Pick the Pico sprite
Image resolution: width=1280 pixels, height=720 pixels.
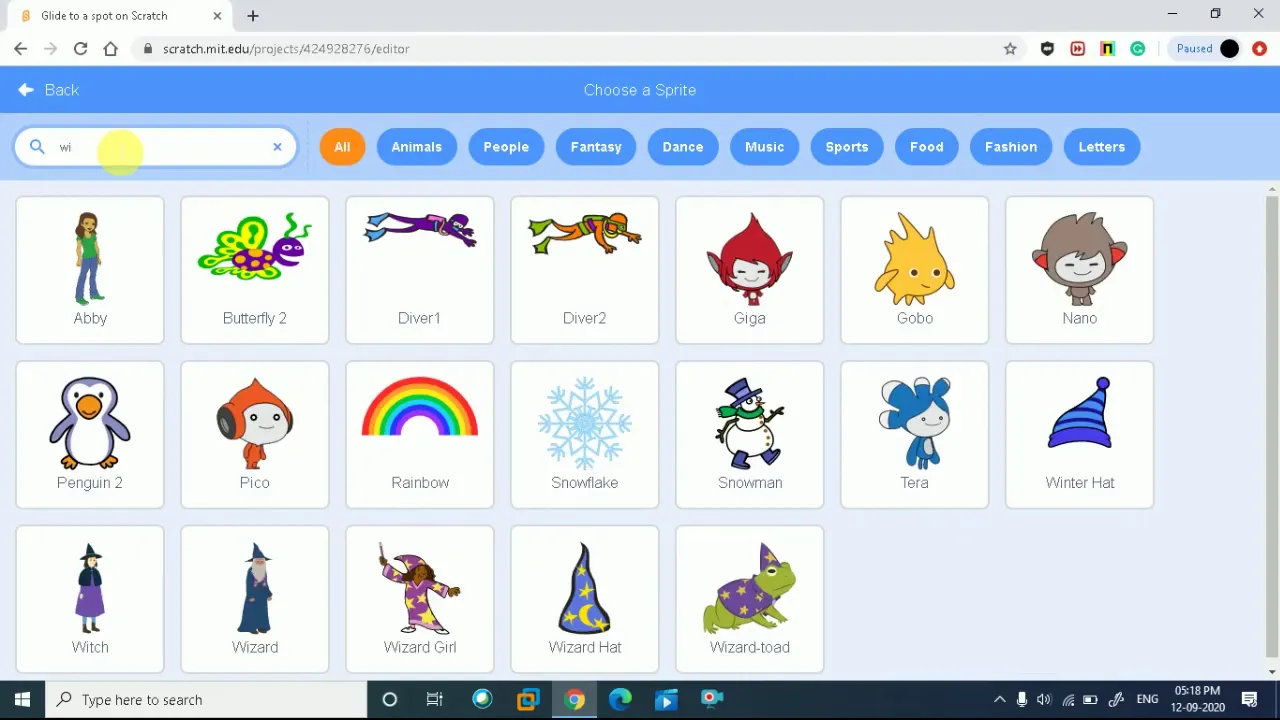(x=255, y=435)
